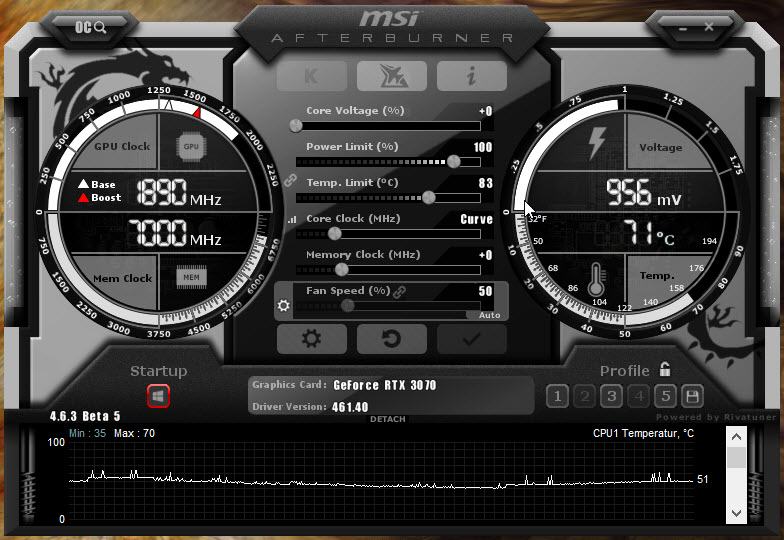Click the thermometer temperature icon
This screenshot has height=540, width=784.
click(x=596, y=280)
